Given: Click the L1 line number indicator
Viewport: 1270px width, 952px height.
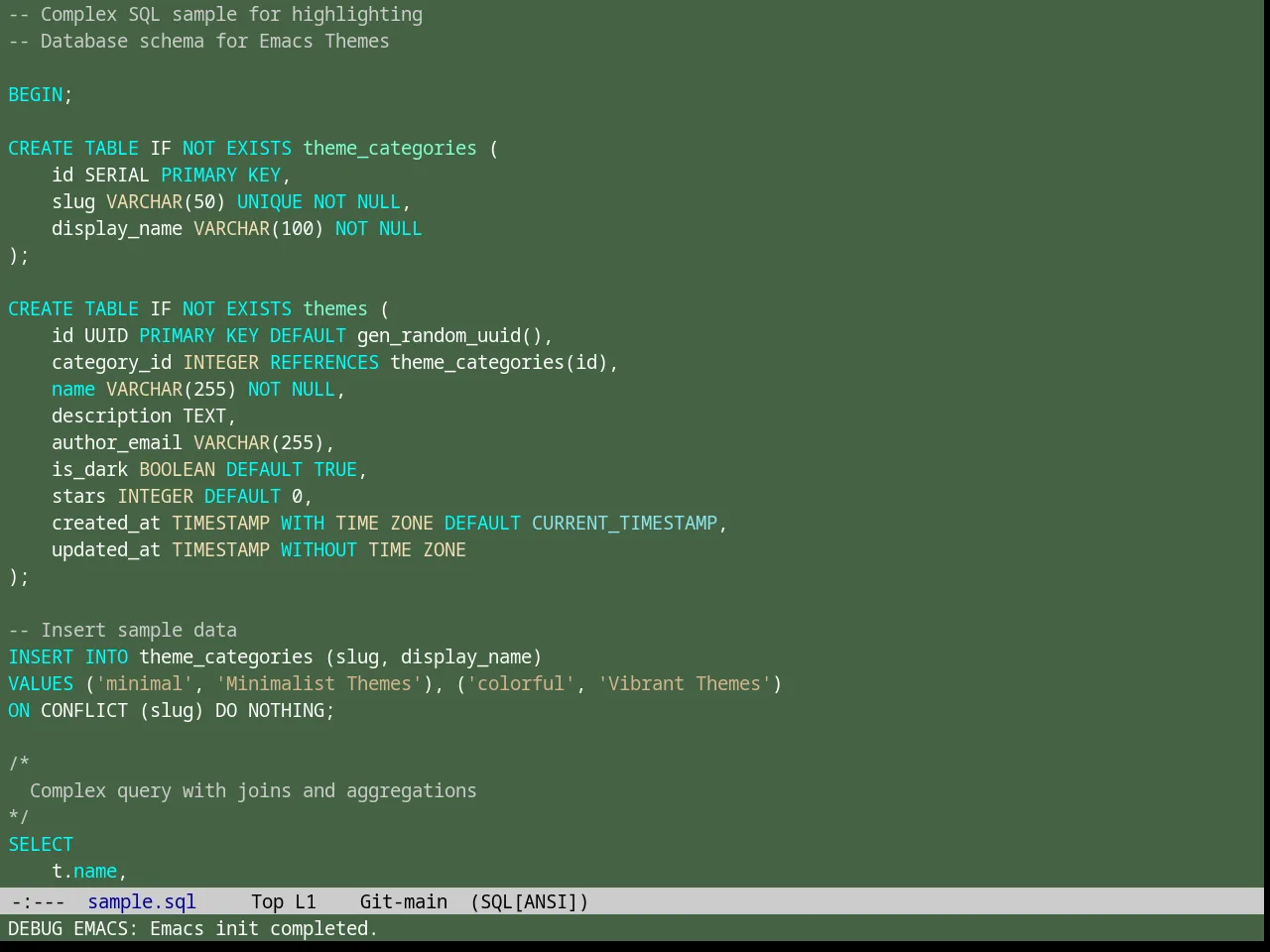Looking at the screenshot, I should pyautogui.click(x=306, y=901).
